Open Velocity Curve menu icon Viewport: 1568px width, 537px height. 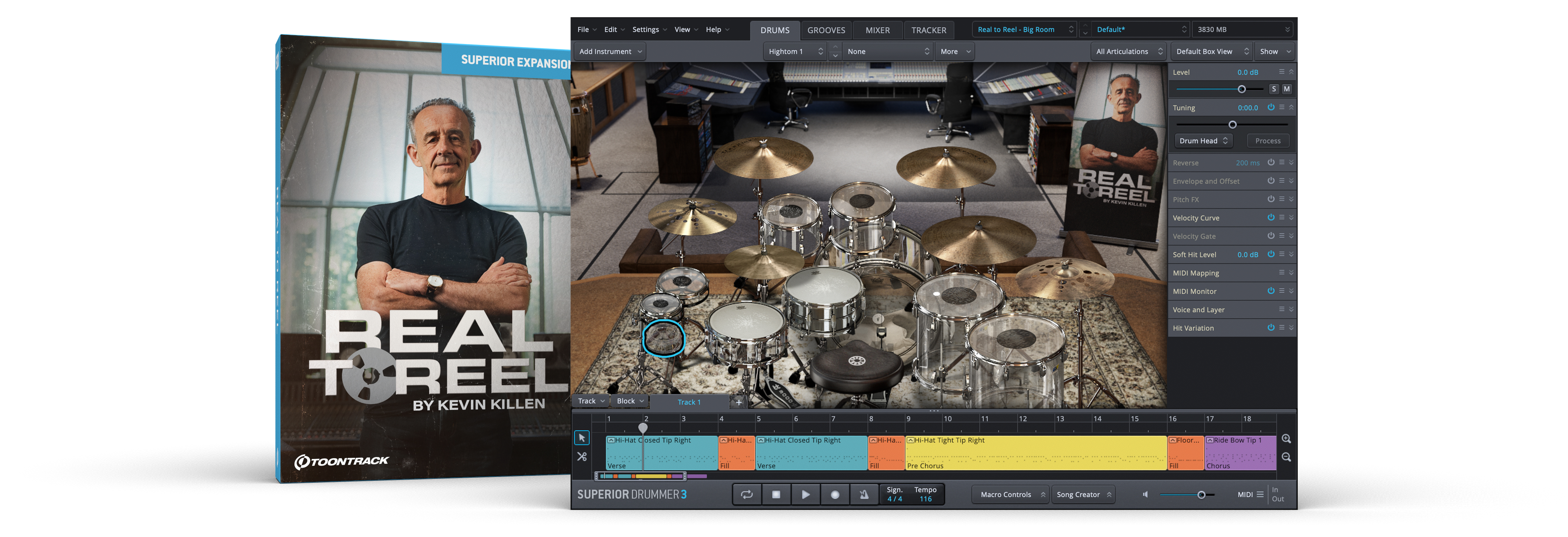1281,217
